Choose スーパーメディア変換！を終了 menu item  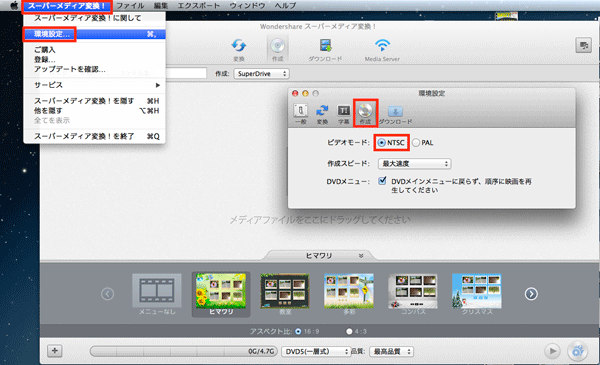pyautogui.click(x=95, y=136)
